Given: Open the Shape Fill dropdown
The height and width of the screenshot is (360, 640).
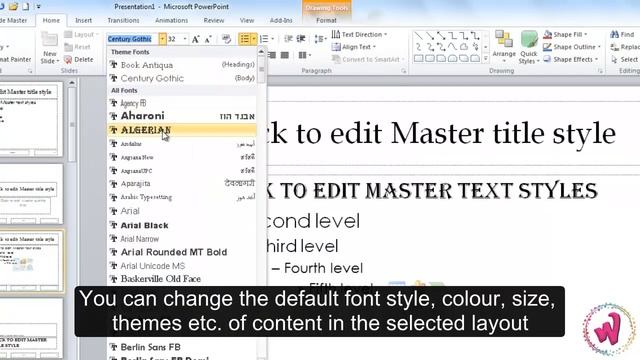Looking at the screenshot, I should 565,34.
